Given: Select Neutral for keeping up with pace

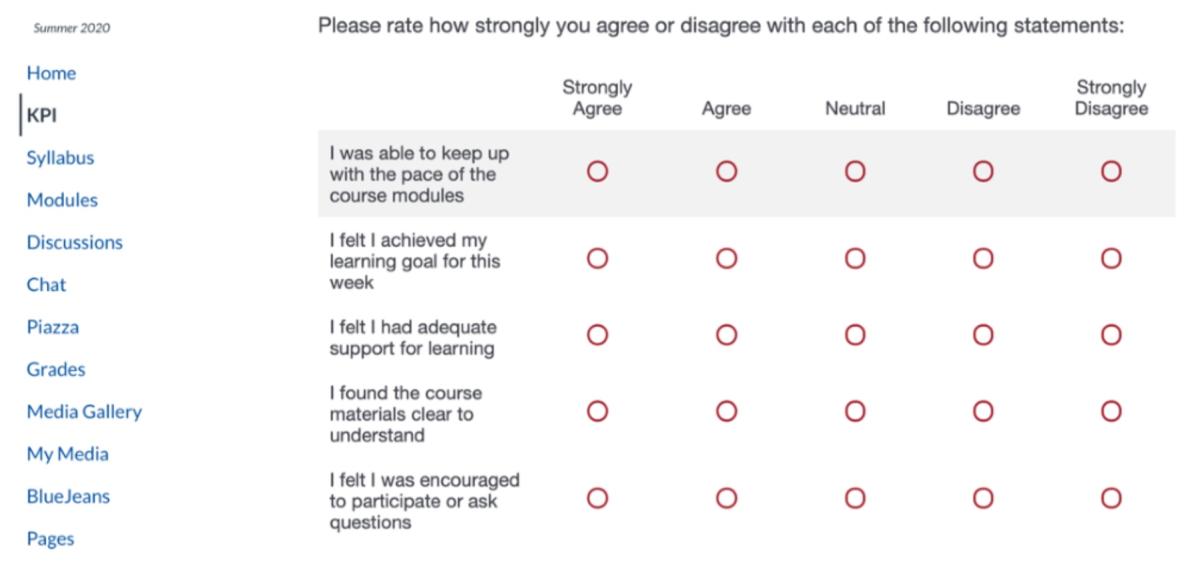Looking at the screenshot, I should [854, 172].
